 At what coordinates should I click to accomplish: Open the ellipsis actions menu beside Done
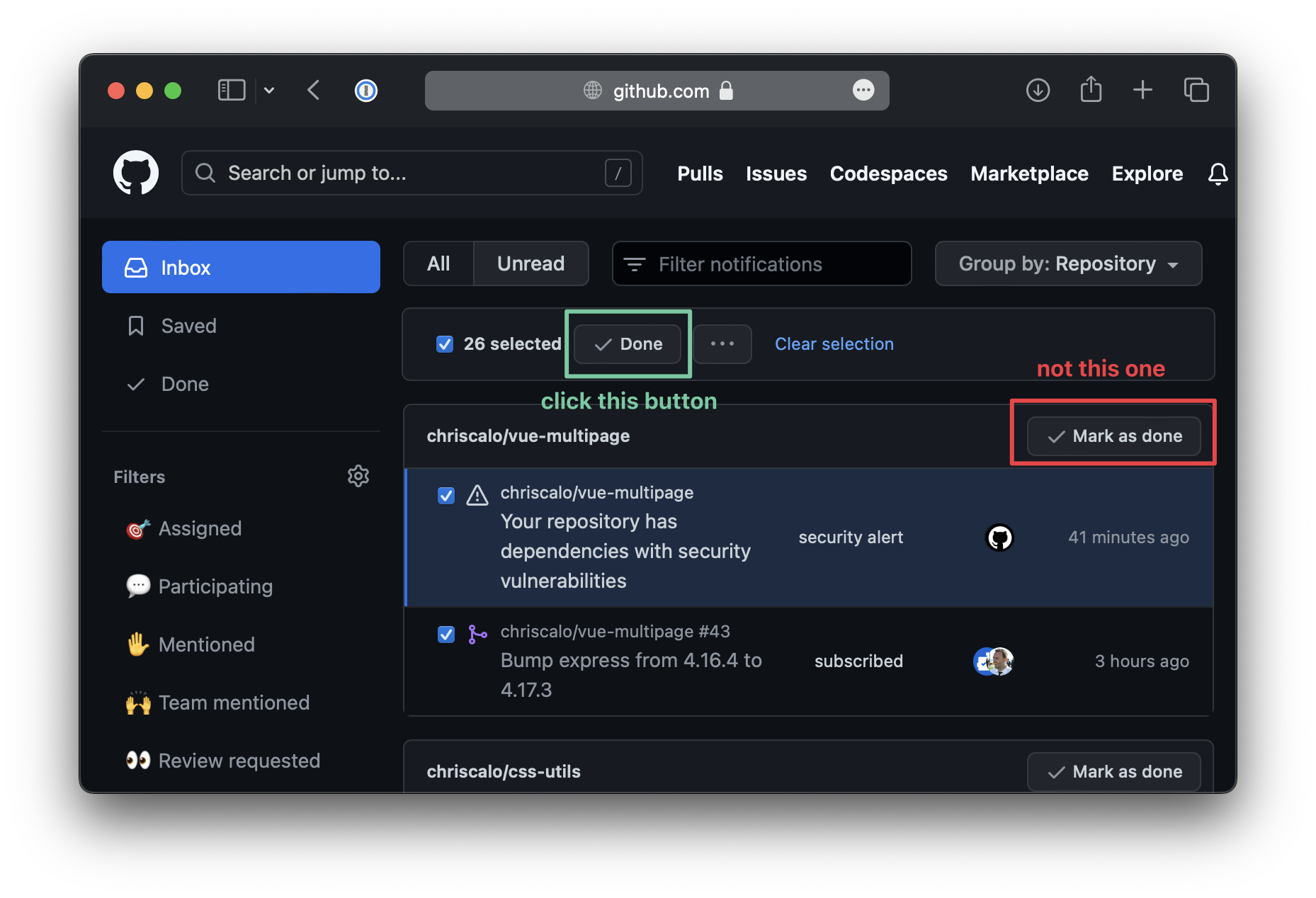pyautogui.click(x=722, y=344)
